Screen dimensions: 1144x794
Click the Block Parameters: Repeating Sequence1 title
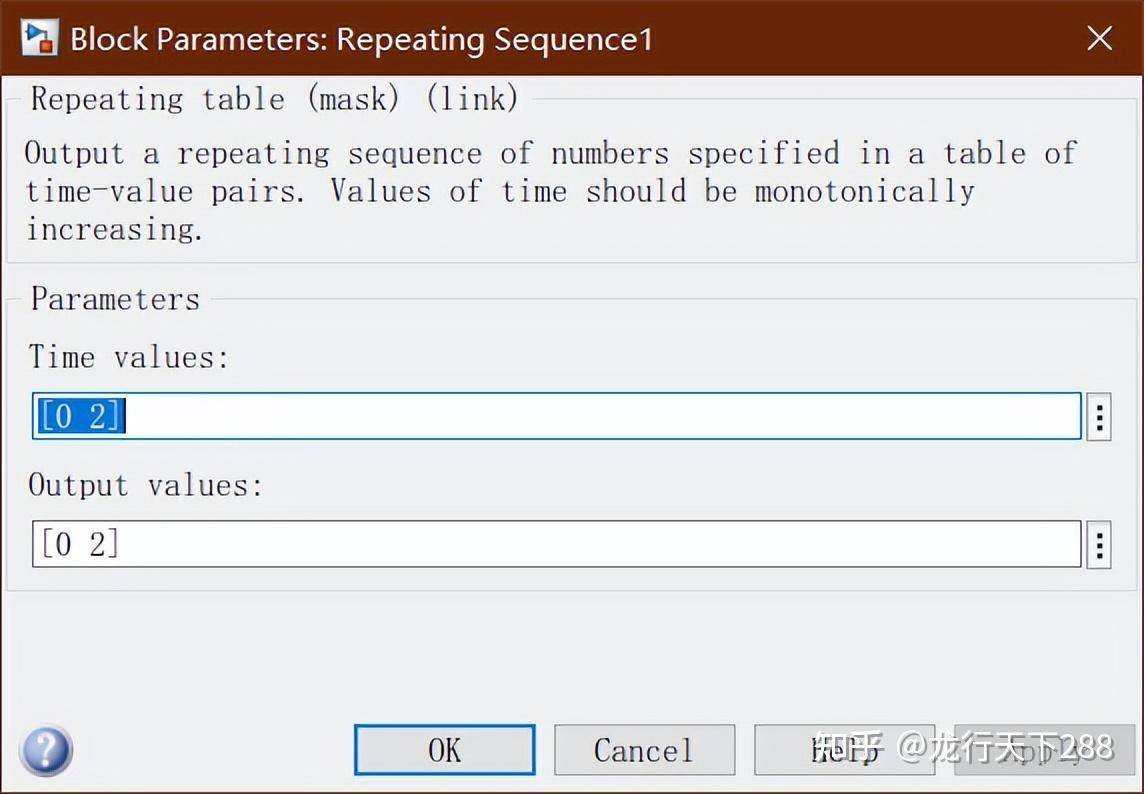pos(360,39)
